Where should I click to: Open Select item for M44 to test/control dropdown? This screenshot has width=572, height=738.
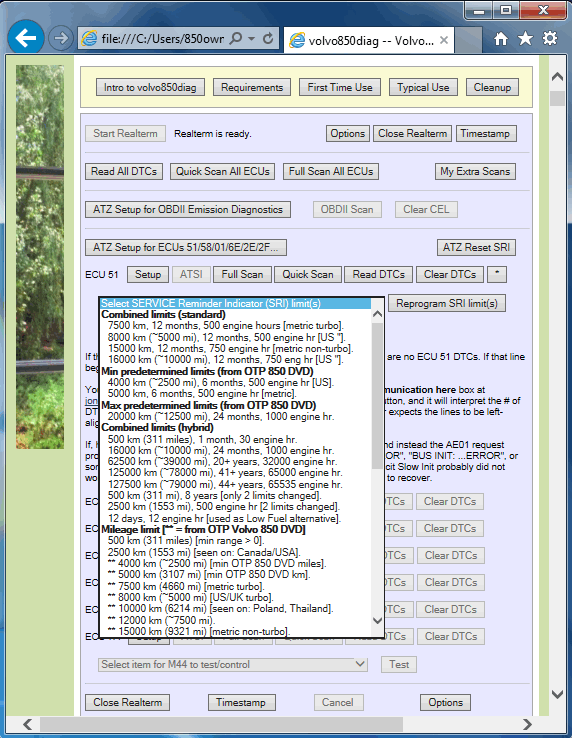[233, 665]
